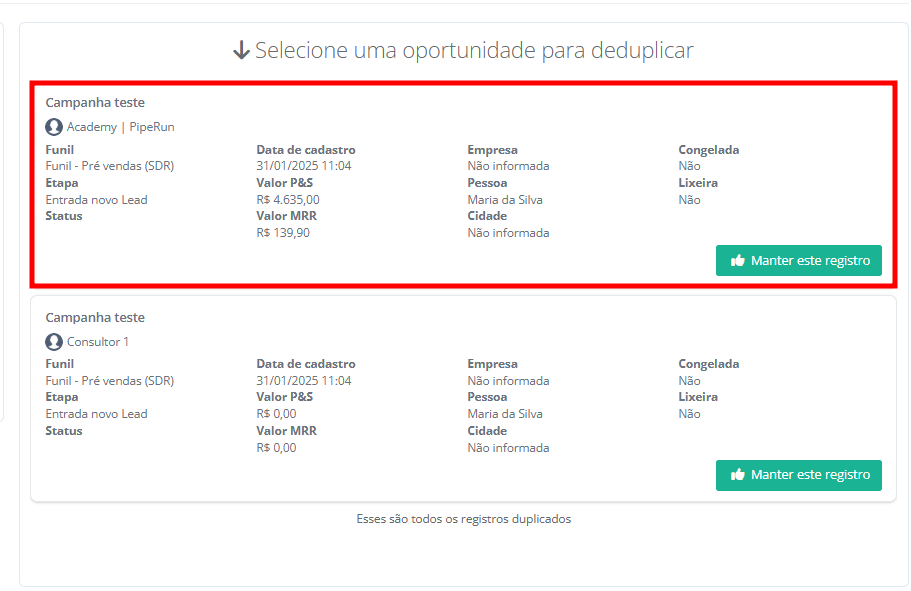The width and height of the screenshot is (911, 591).
Task: Click Entrada novo Lead in the Consultor 1 card
Action: (x=96, y=414)
